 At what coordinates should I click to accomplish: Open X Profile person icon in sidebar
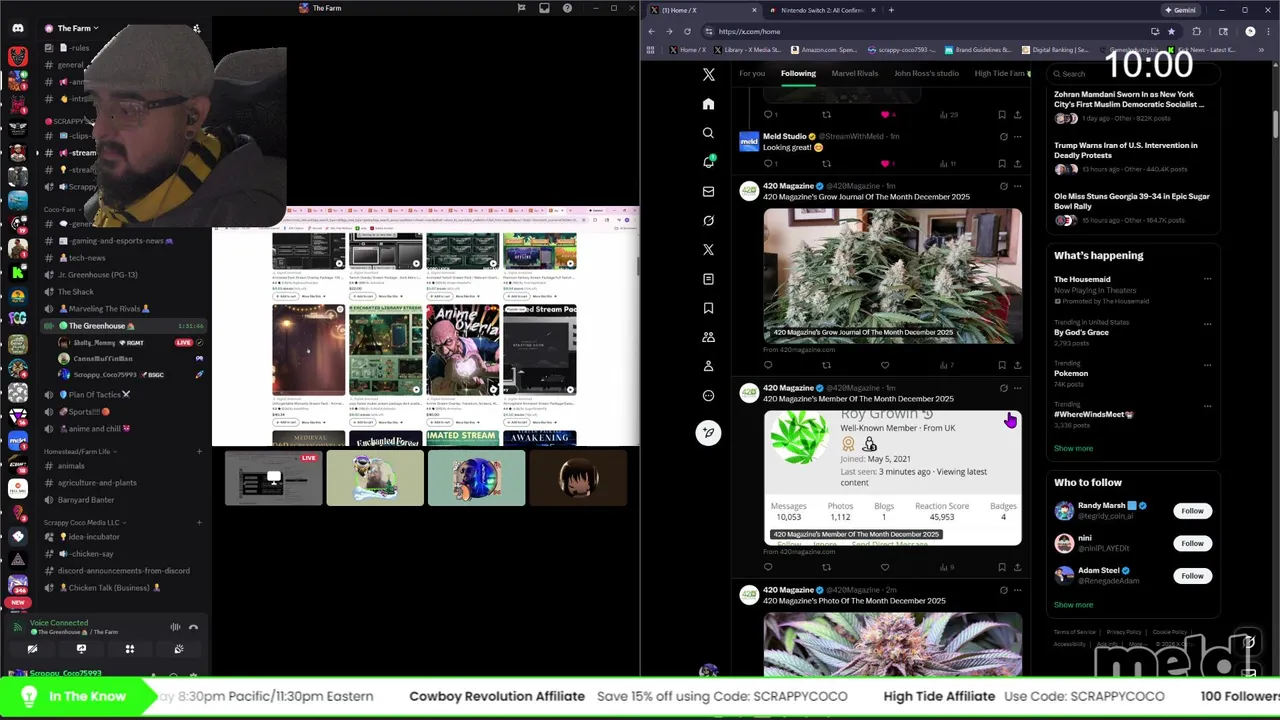click(x=708, y=366)
